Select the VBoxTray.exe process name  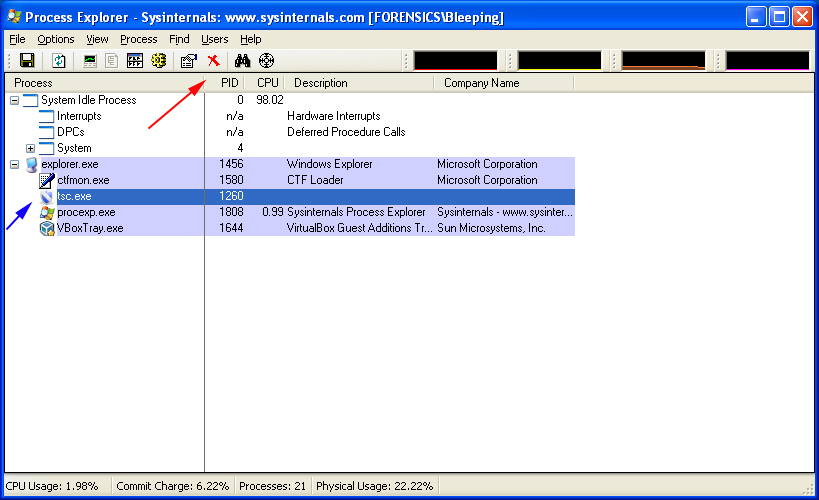(90, 229)
